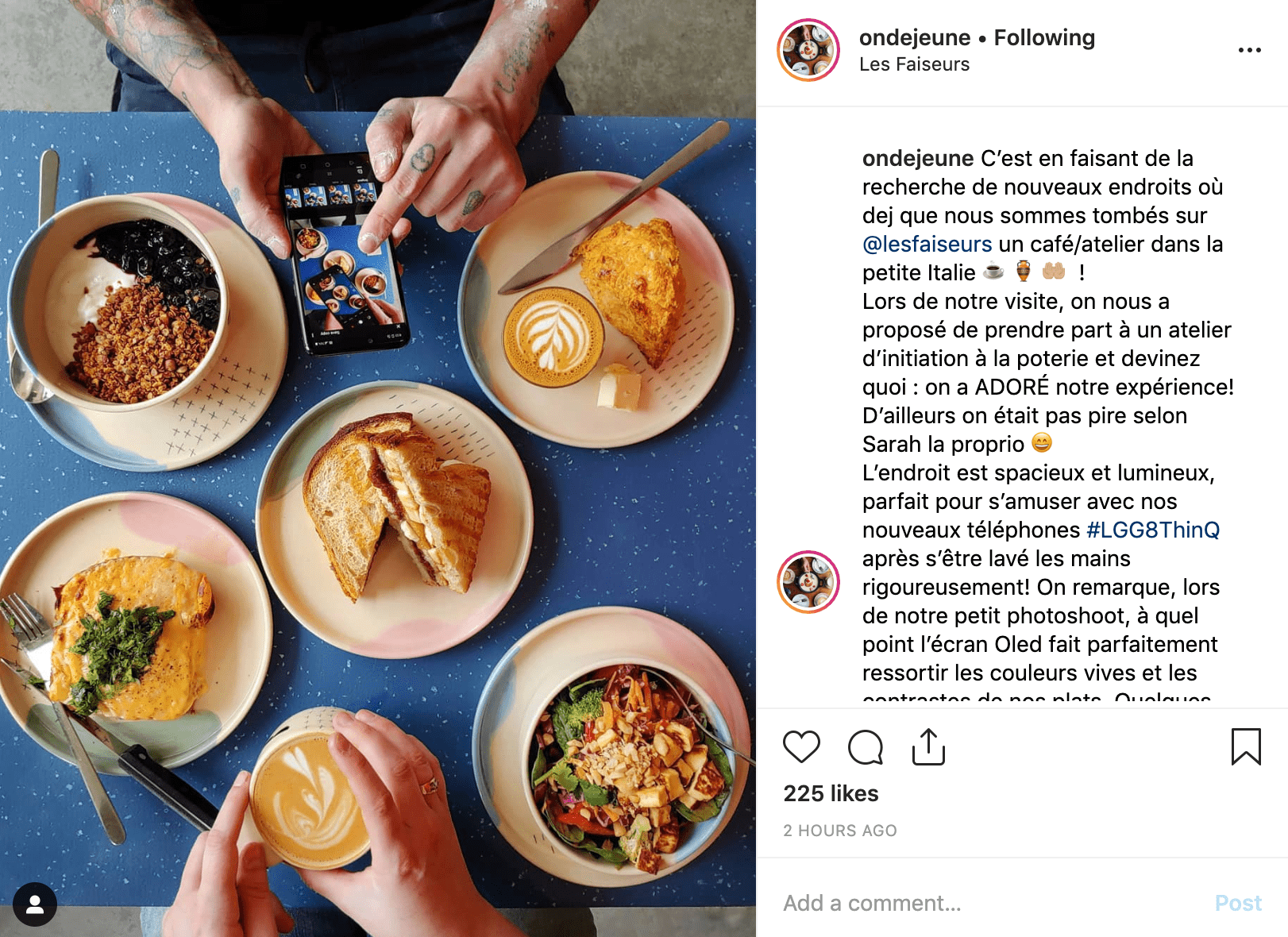
Task: Open the three-dot more options menu
Action: 1249,50
